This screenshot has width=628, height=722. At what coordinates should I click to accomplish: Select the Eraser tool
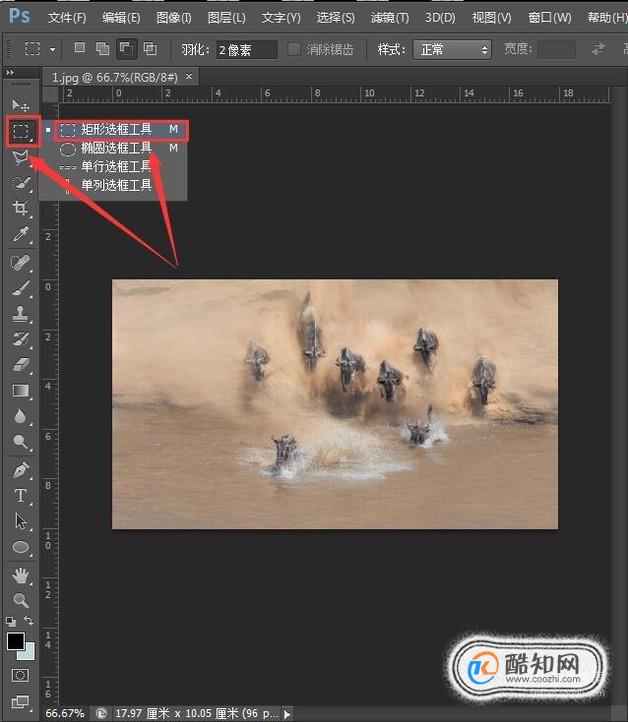click(21, 365)
